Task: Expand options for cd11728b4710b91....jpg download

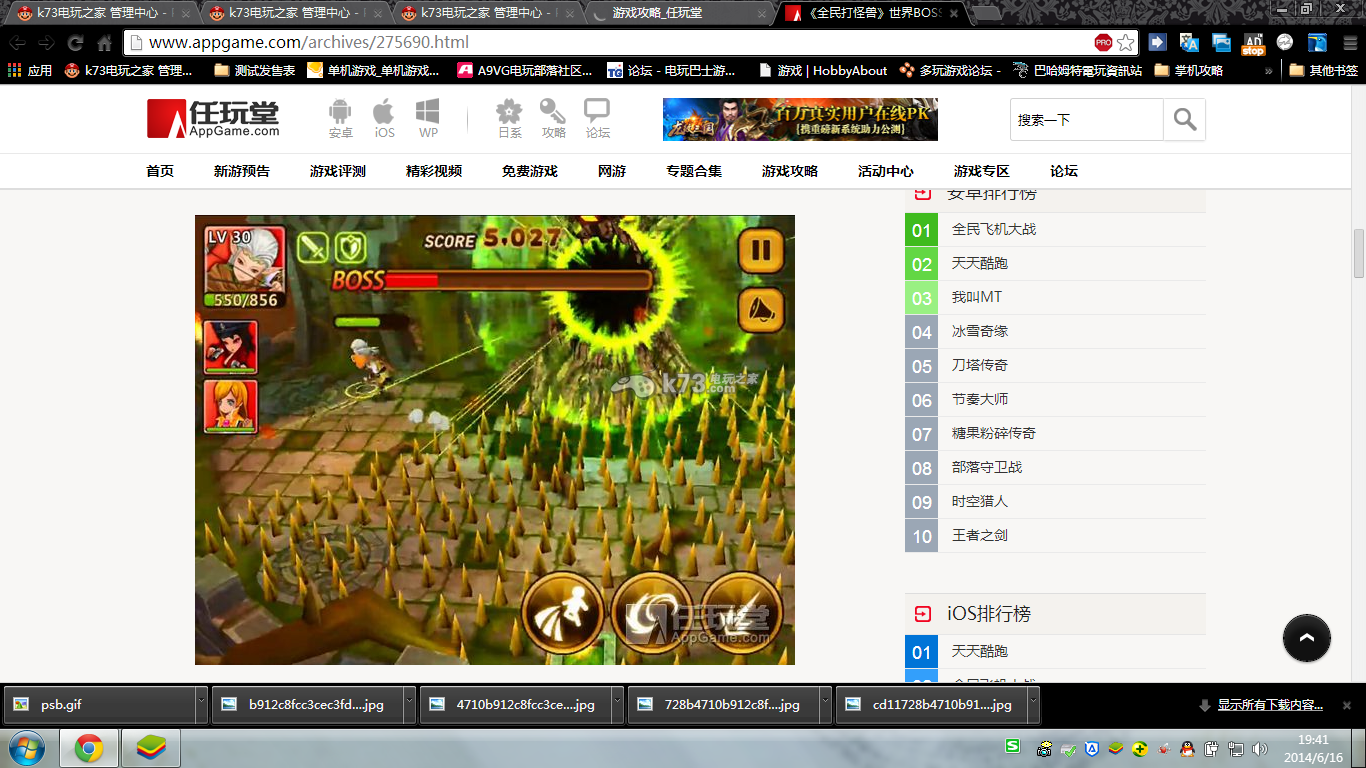Action: 1032,705
